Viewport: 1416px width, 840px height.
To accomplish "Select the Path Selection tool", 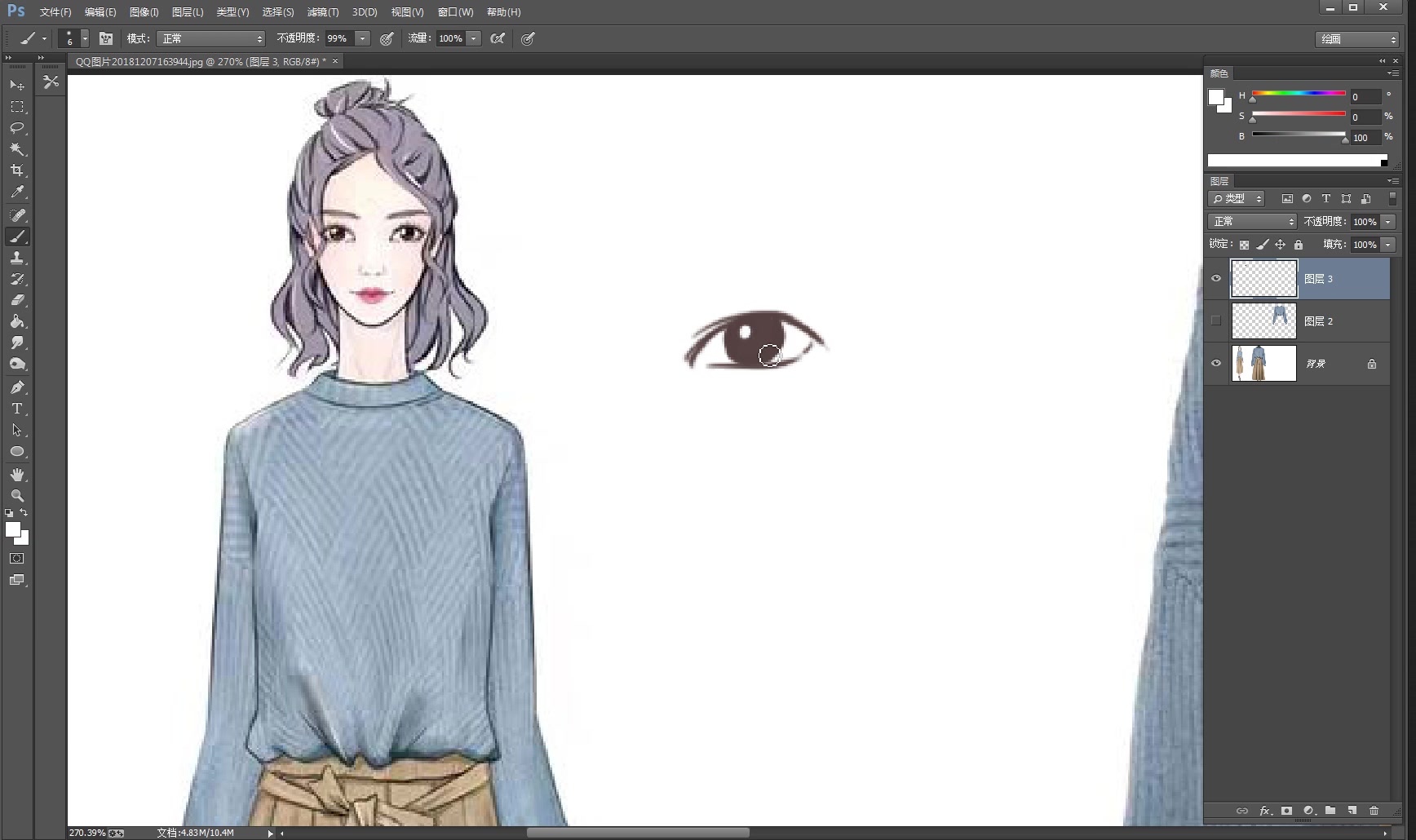I will [16, 430].
